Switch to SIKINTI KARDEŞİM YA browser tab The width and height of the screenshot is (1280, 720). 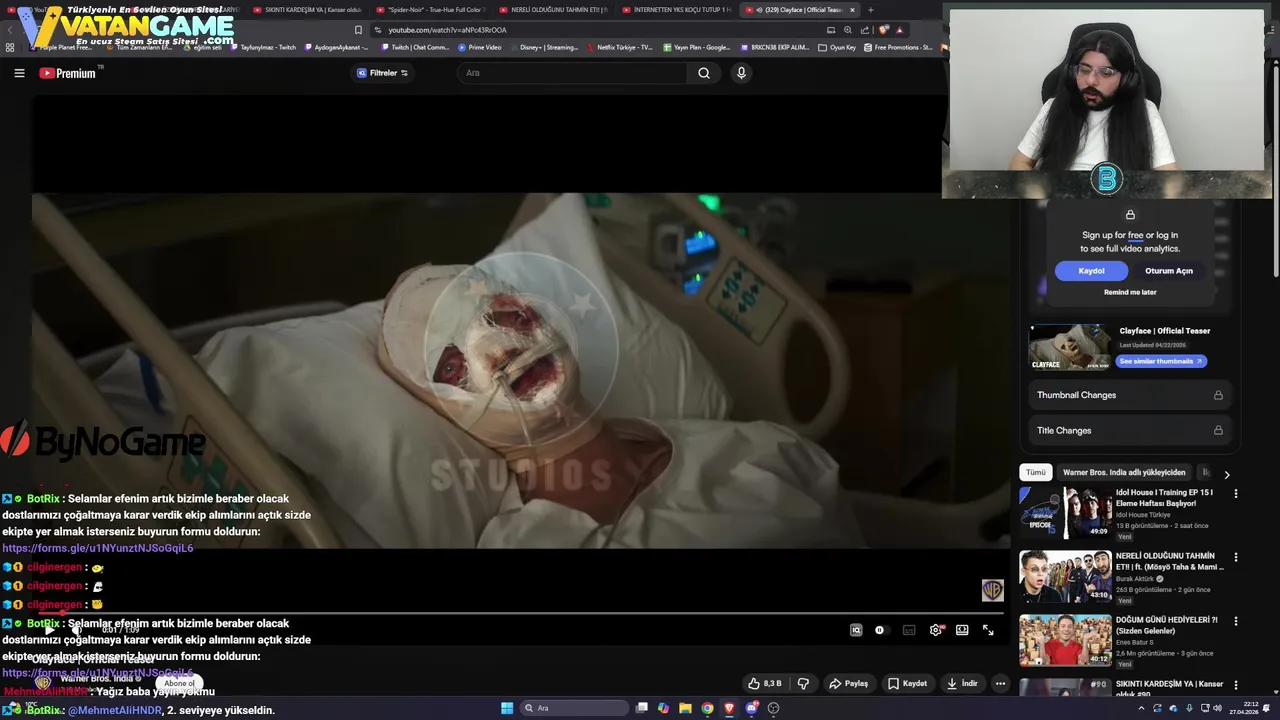(307, 10)
